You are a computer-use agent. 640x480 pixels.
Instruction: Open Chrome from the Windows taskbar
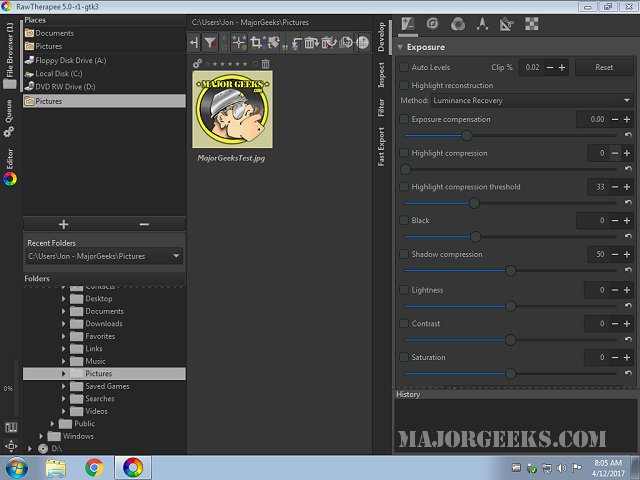click(x=94, y=468)
